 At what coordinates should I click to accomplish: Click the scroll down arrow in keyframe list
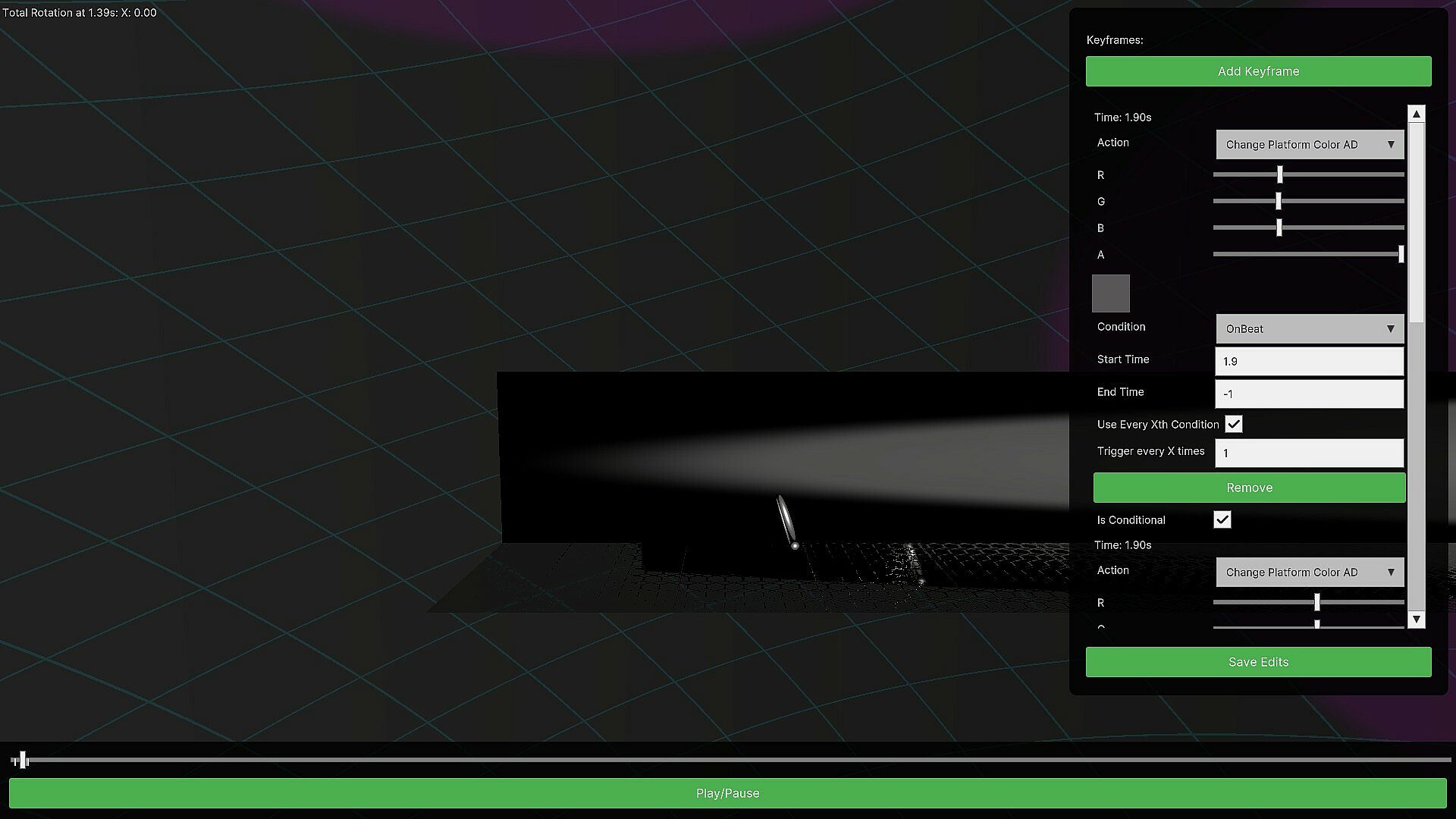click(1416, 620)
